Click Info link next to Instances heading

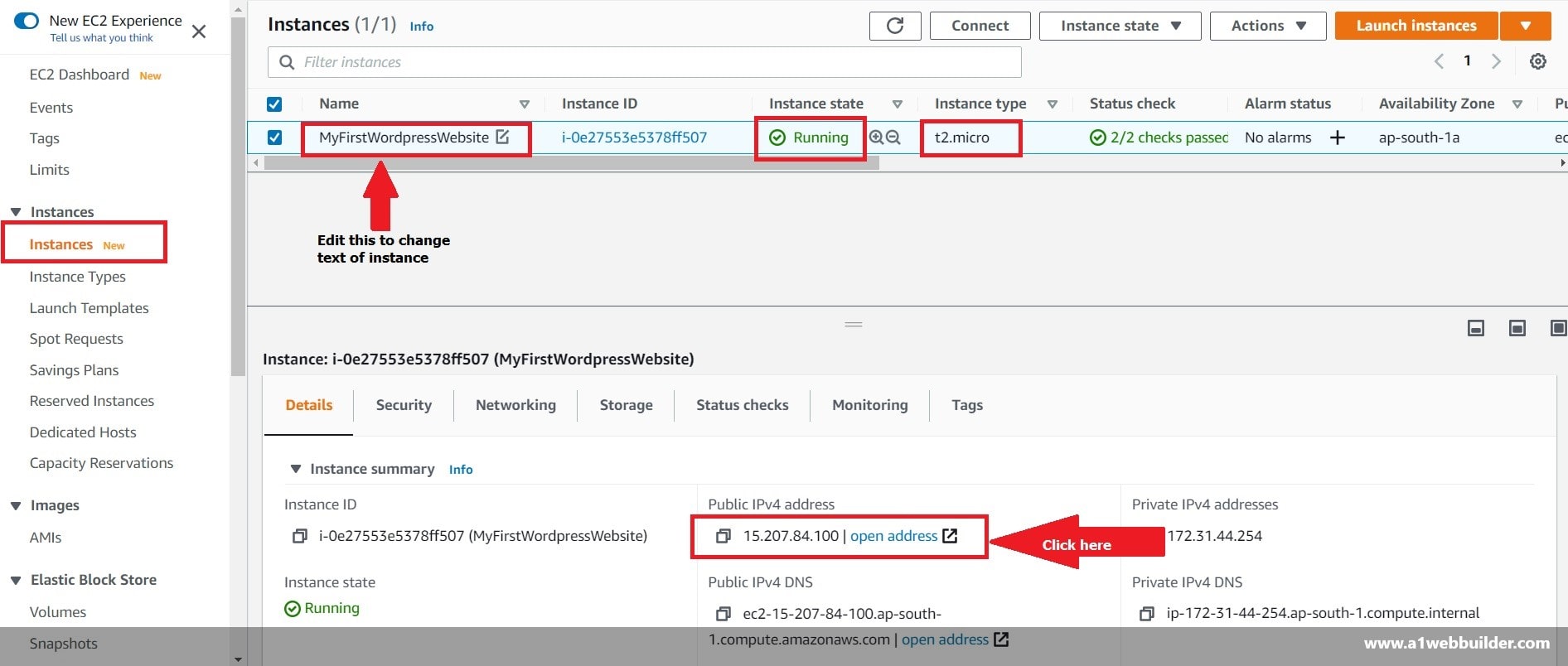[421, 27]
